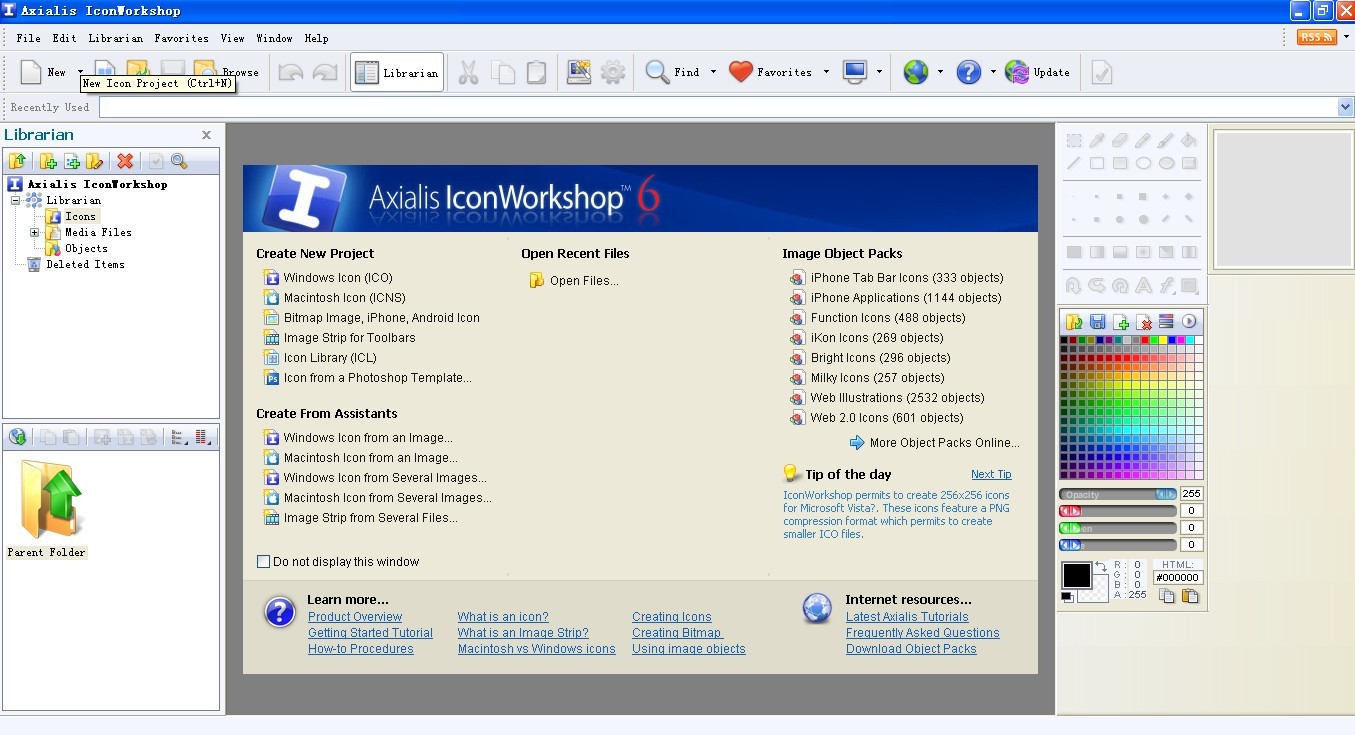Click the save palette floppy disk icon
The image size is (1355, 735).
click(x=1098, y=322)
